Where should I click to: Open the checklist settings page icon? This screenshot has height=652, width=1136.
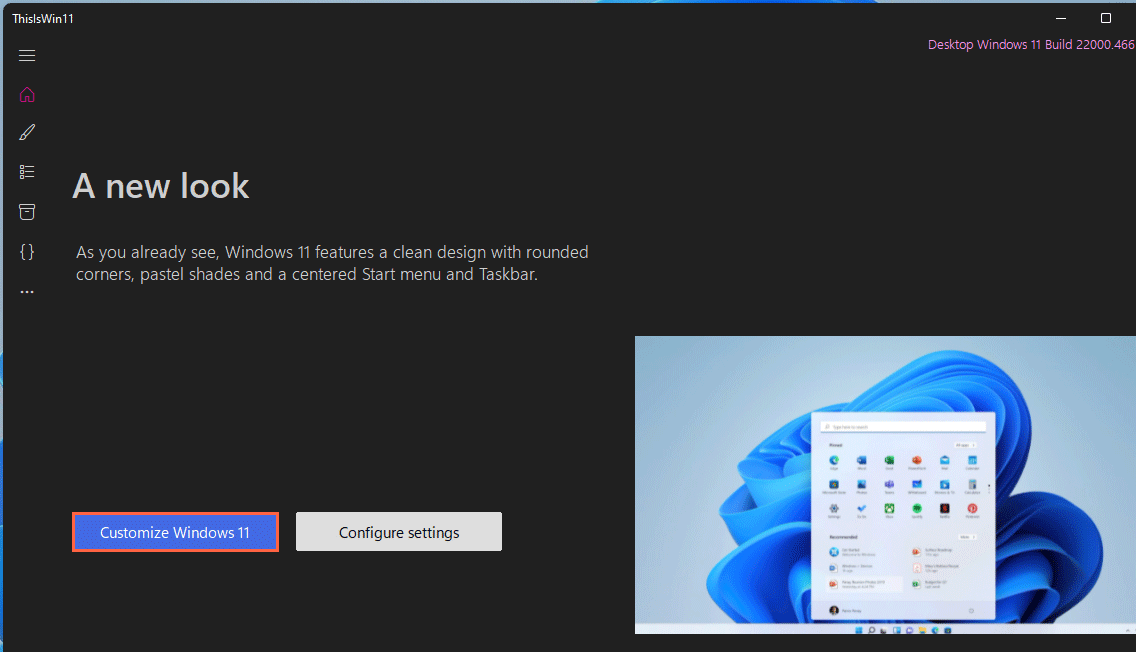tap(27, 172)
